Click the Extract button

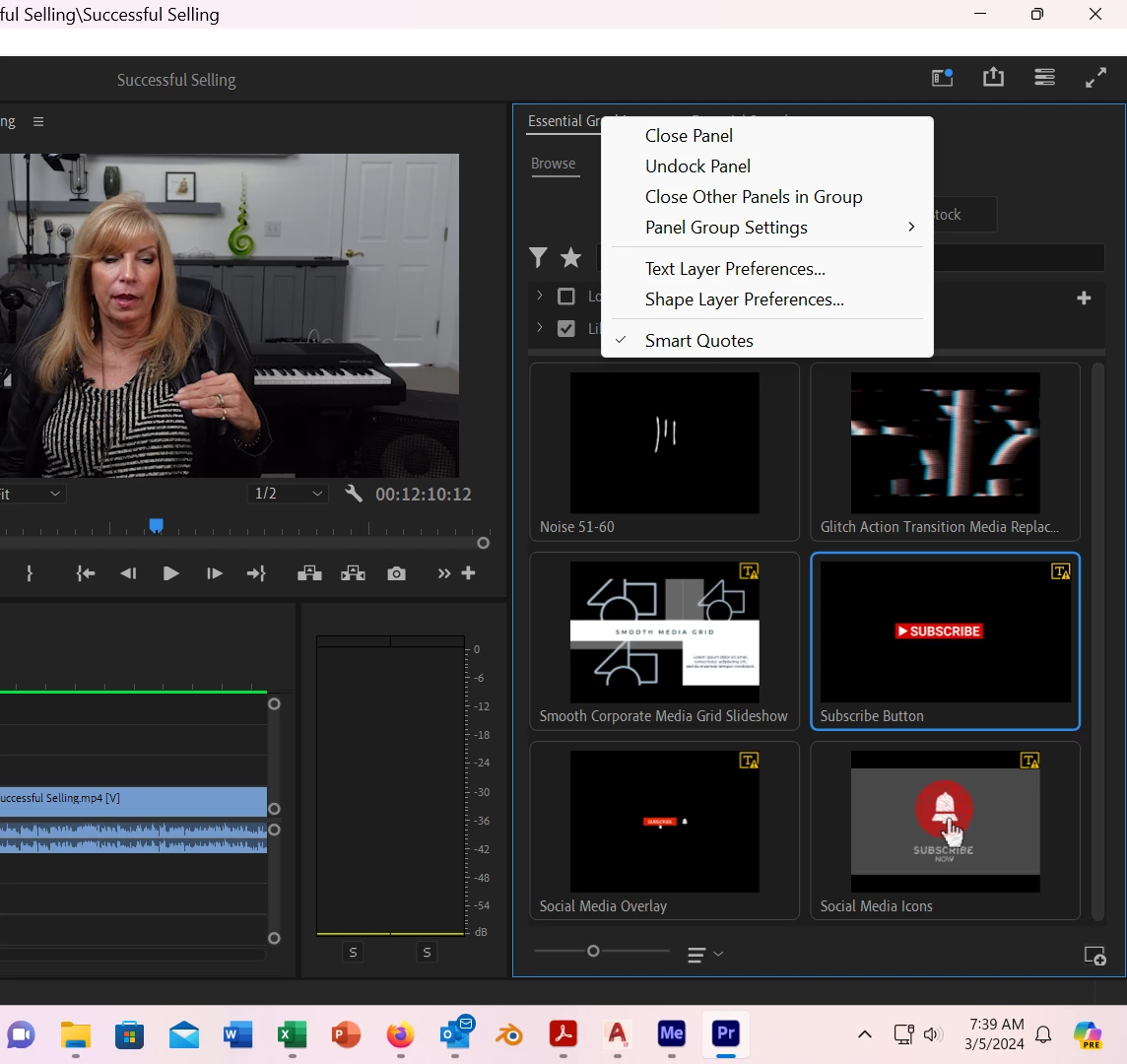353,573
